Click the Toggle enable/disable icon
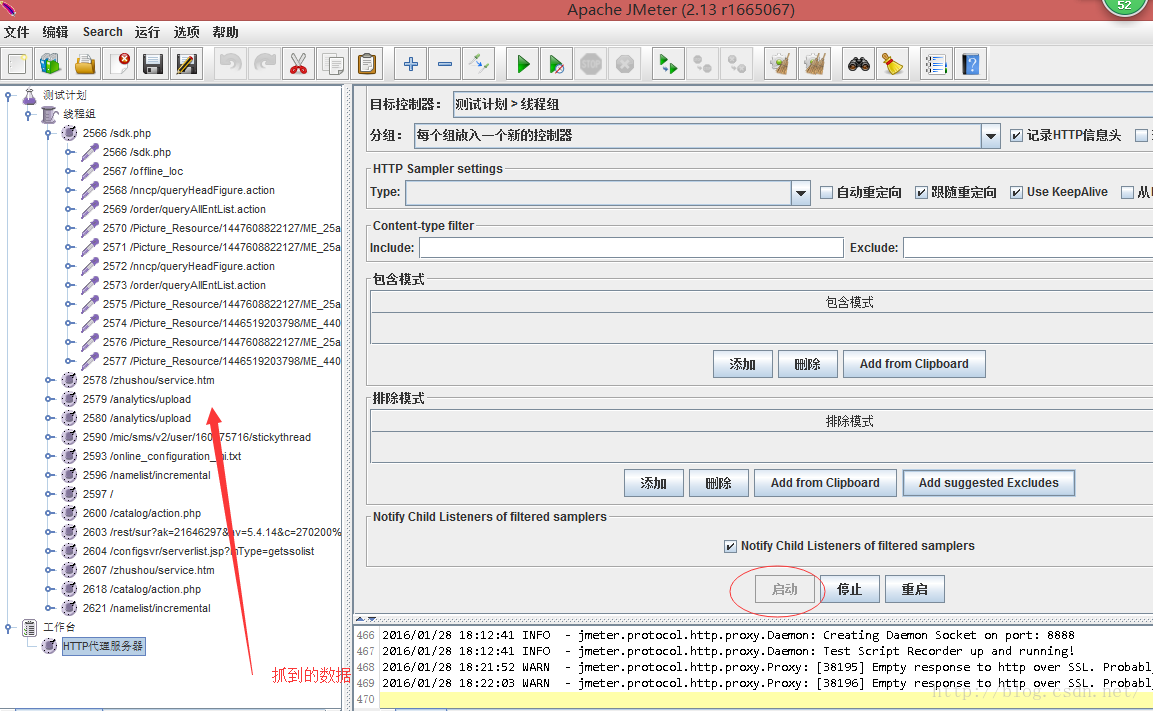1153x711 pixels. pos(479,65)
